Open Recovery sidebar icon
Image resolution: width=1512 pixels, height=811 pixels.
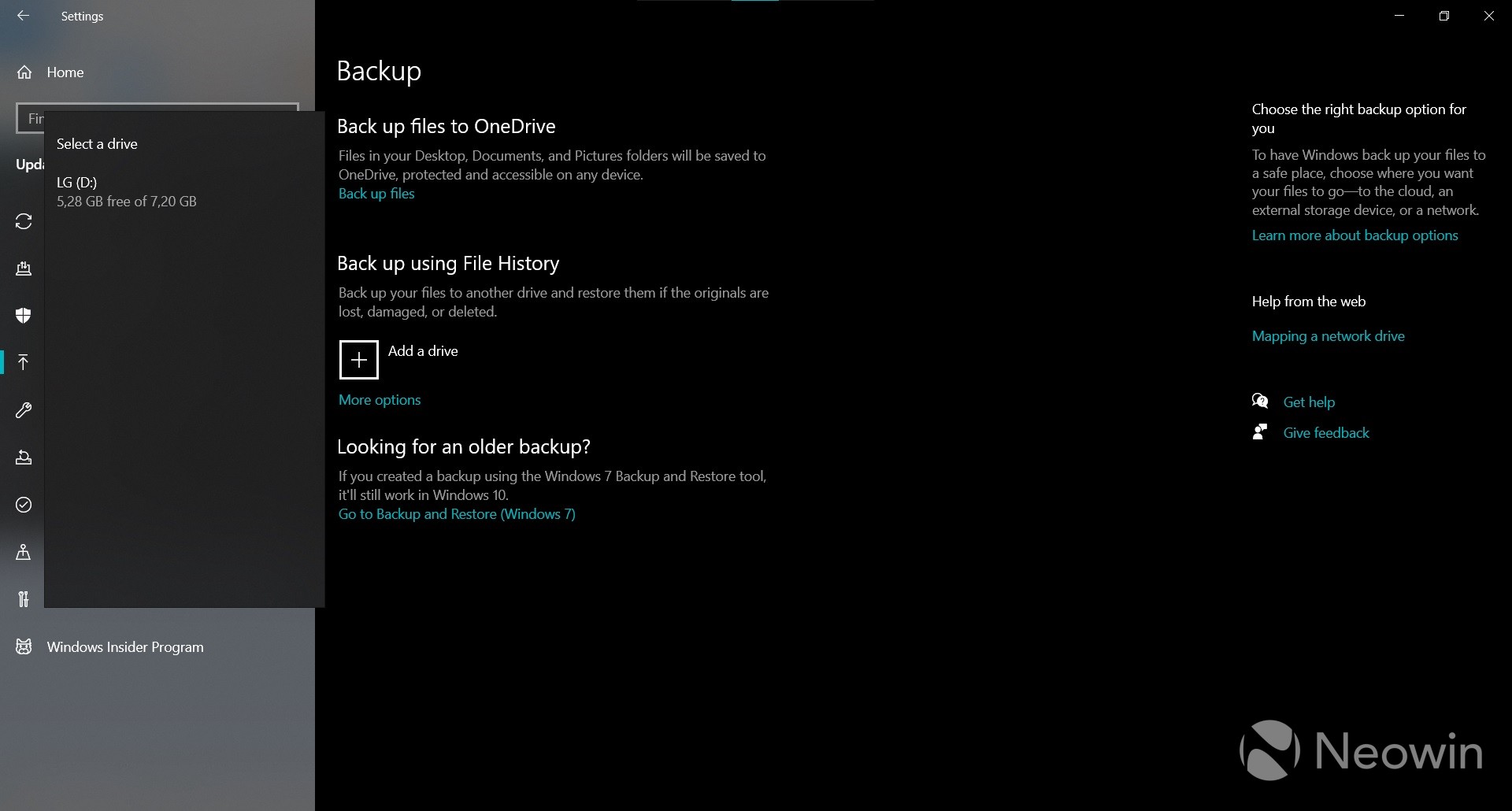pos(24,457)
